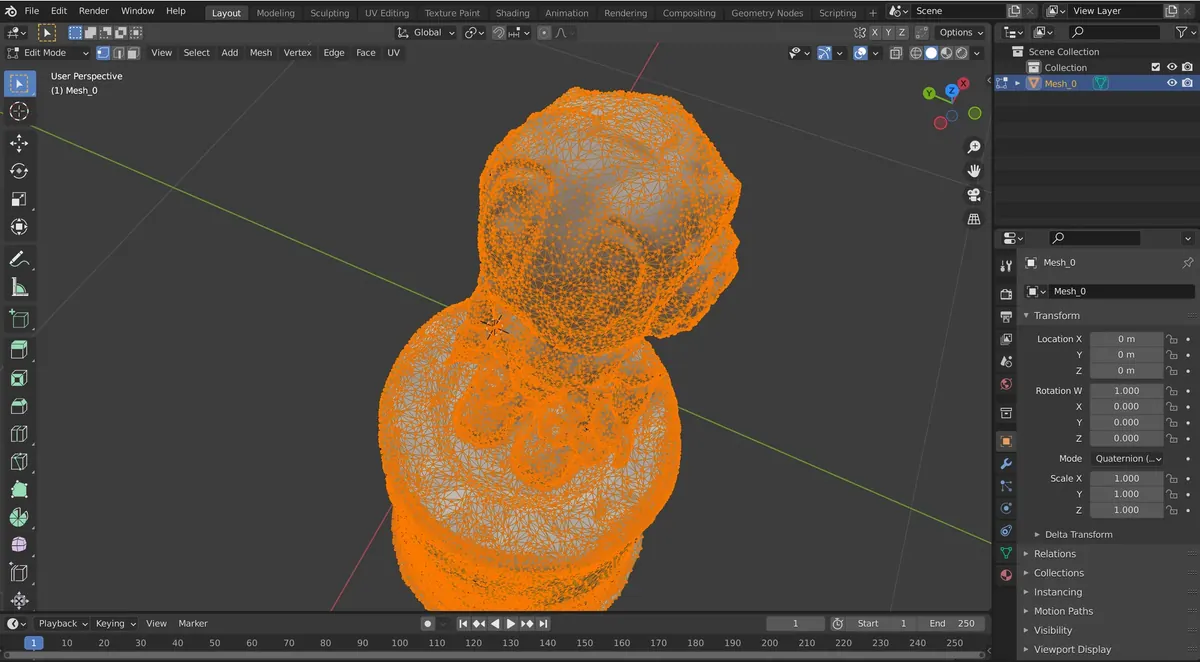Select the Bevel tool
The image size is (1200, 662).
(19, 406)
